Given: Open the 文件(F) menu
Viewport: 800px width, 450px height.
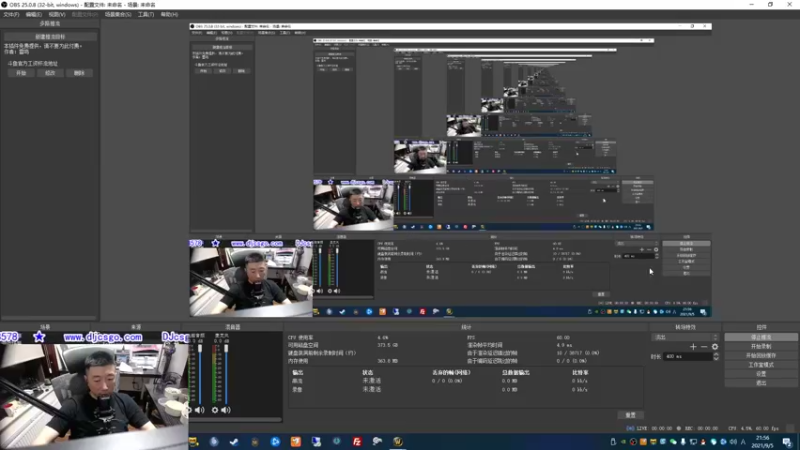Looking at the screenshot, I should pyautogui.click(x=11, y=14).
